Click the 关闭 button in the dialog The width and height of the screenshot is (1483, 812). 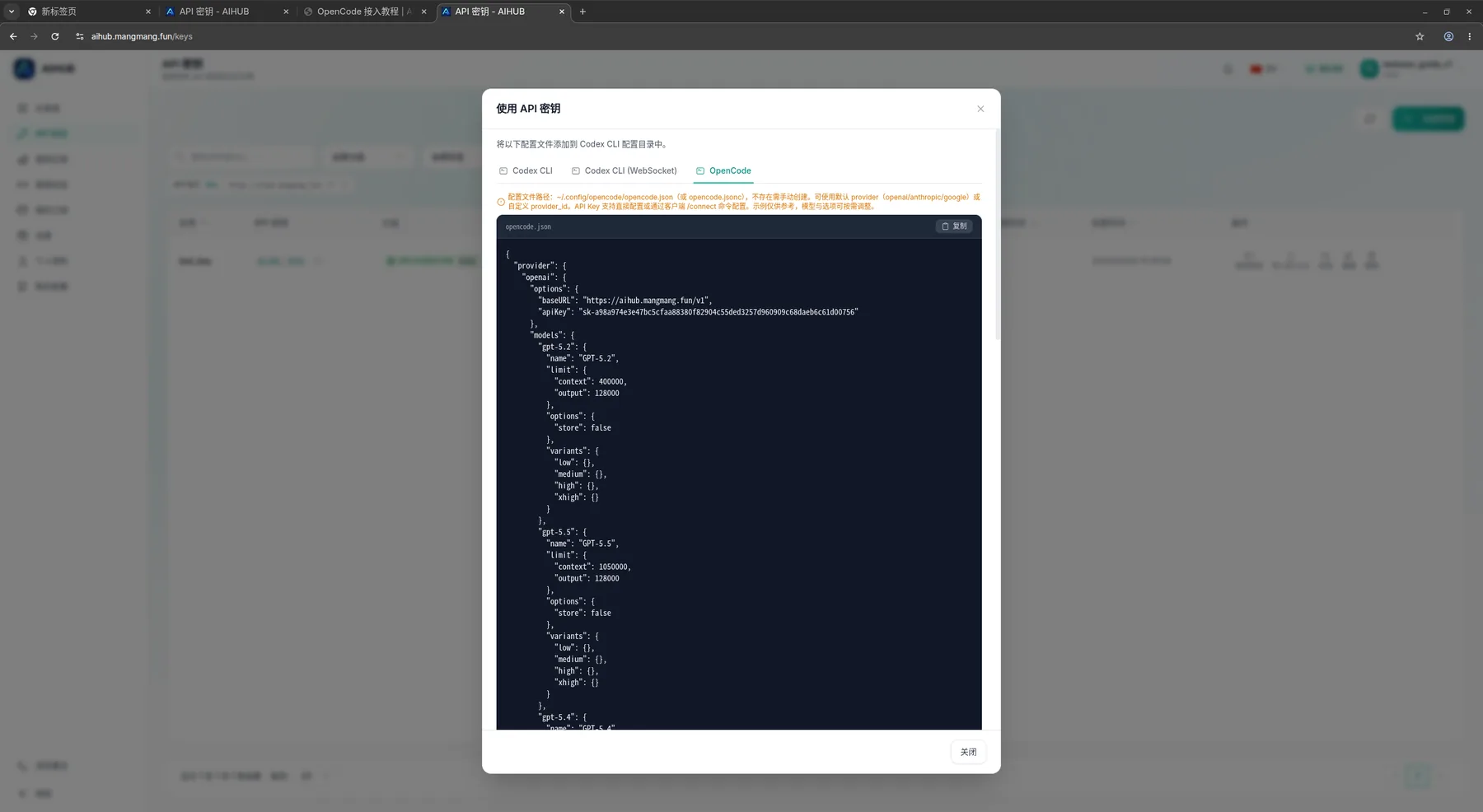pos(968,752)
